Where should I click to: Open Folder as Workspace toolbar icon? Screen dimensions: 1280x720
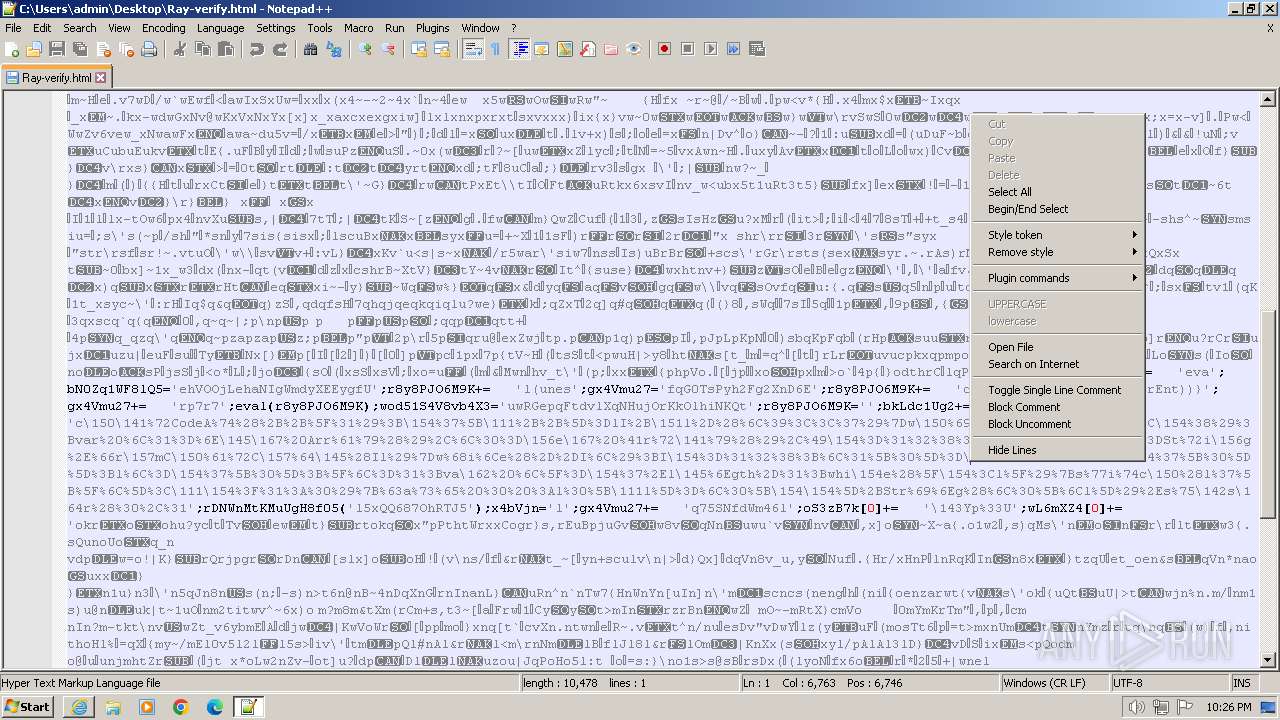point(610,49)
